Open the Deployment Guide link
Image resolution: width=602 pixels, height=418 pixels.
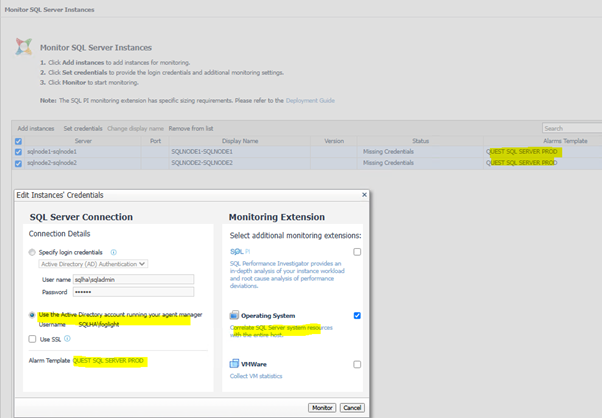tap(310, 101)
